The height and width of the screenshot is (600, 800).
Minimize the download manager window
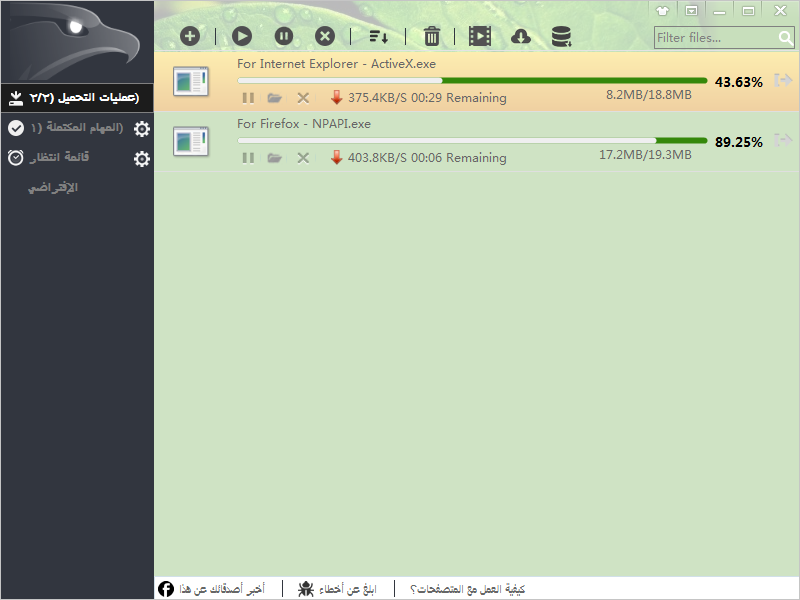click(x=719, y=11)
